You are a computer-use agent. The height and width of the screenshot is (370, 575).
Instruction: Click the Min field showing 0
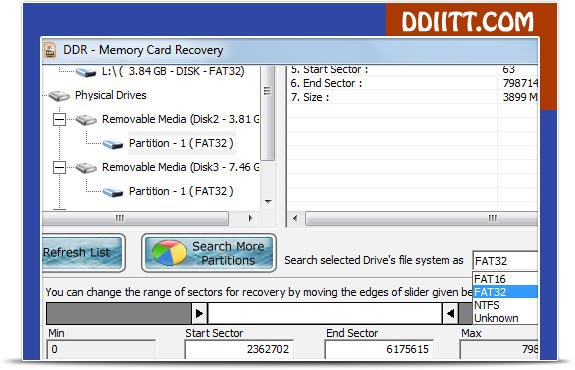point(101,349)
